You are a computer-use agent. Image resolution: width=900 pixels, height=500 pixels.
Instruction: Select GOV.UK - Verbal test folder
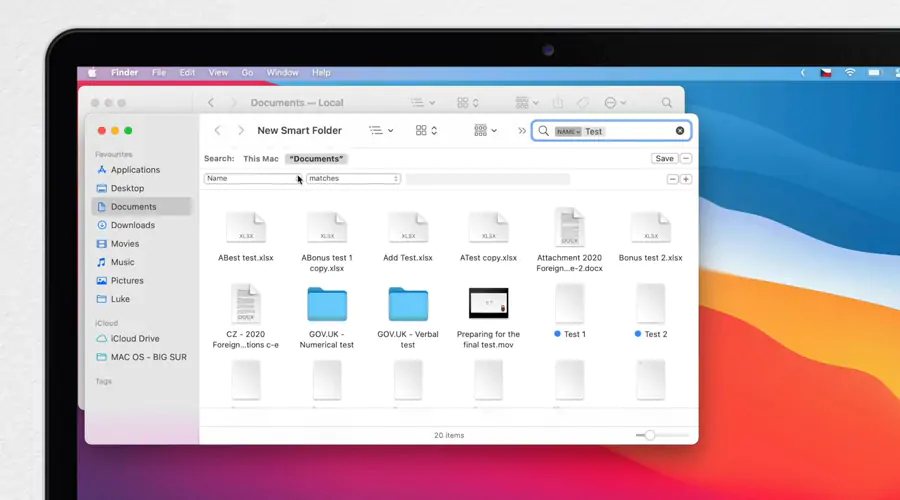click(408, 304)
